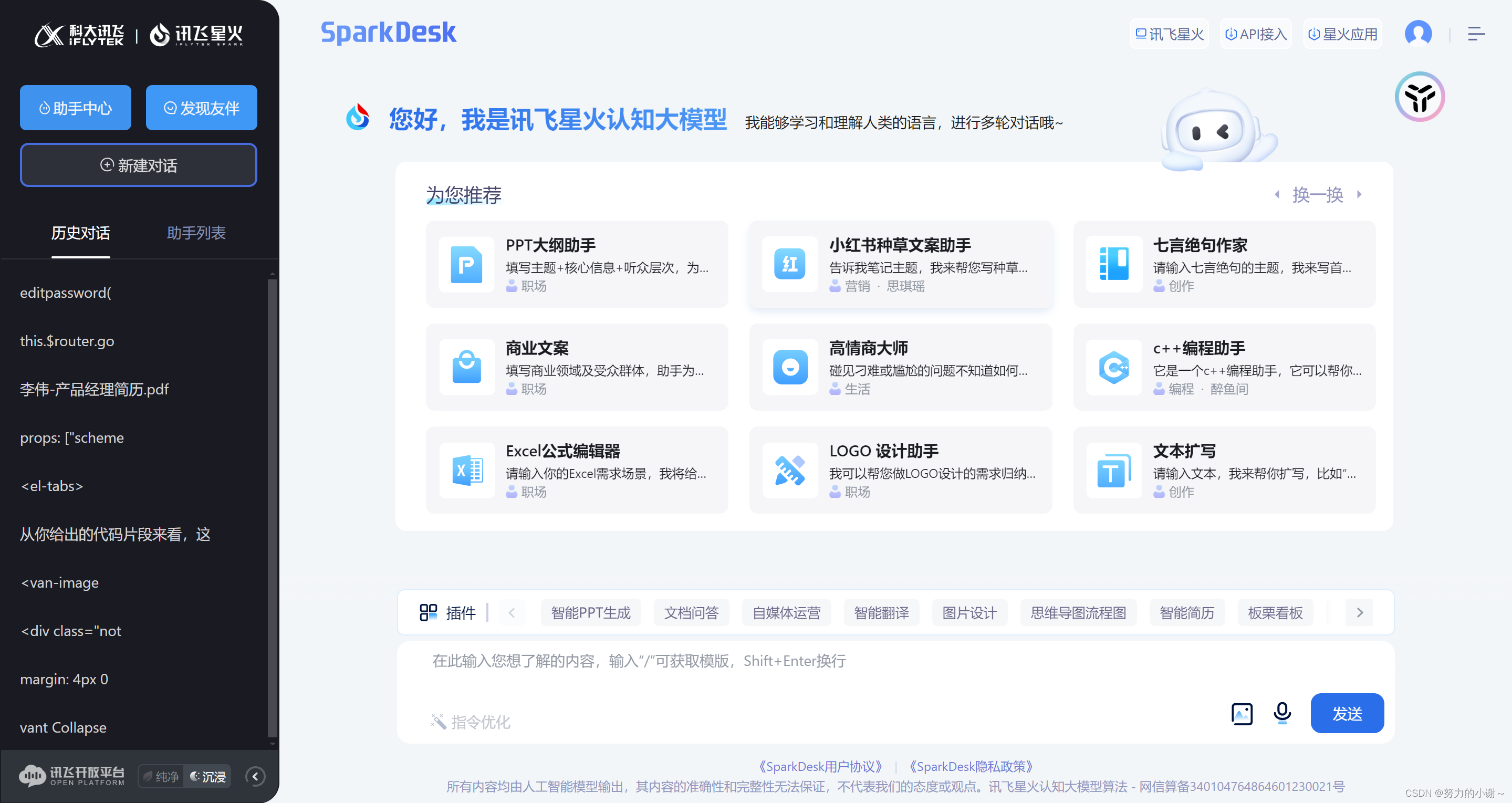Image resolution: width=1512 pixels, height=803 pixels.
Task: Click the history list scrollbar
Action: [x=272, y=505]
